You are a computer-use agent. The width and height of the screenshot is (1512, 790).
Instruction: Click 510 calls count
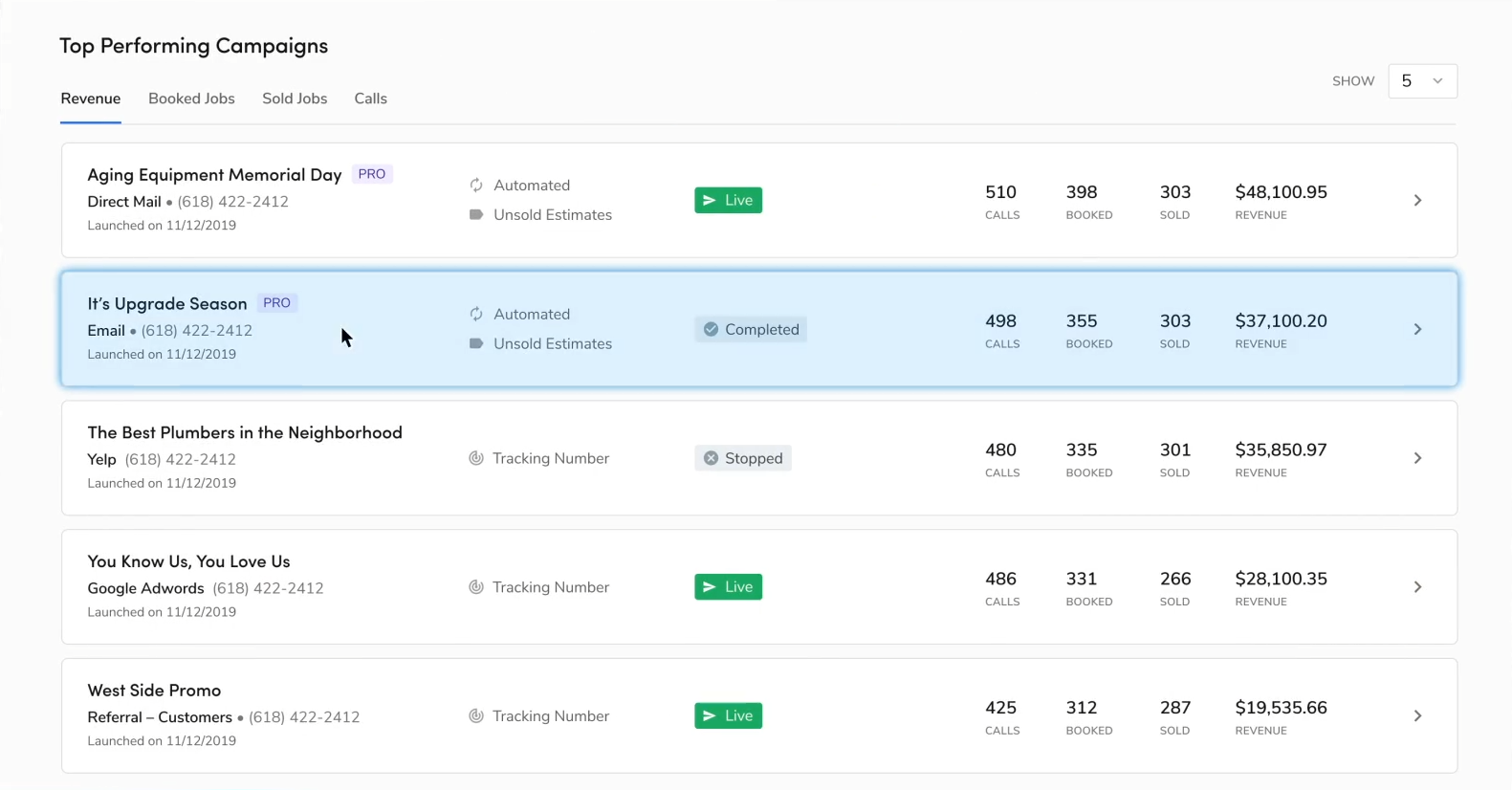[x=1000, y=192]
